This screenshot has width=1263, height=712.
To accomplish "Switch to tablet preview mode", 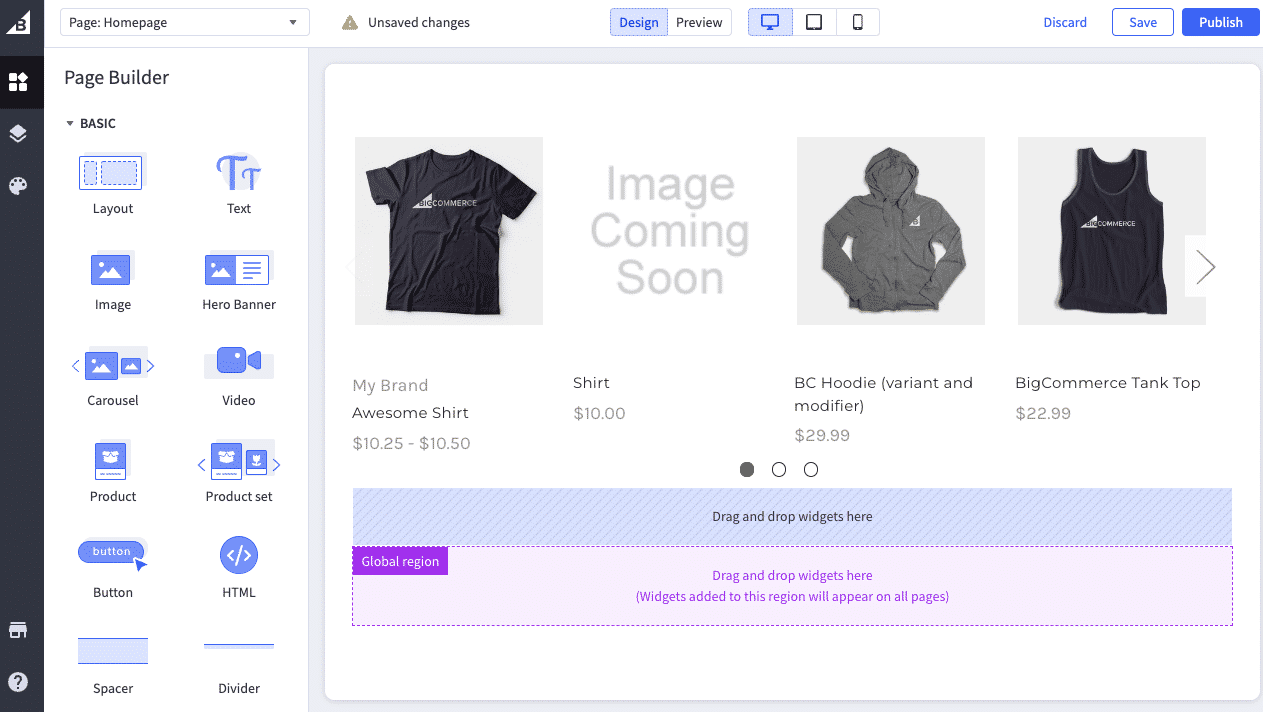I will tap(813, 21).
